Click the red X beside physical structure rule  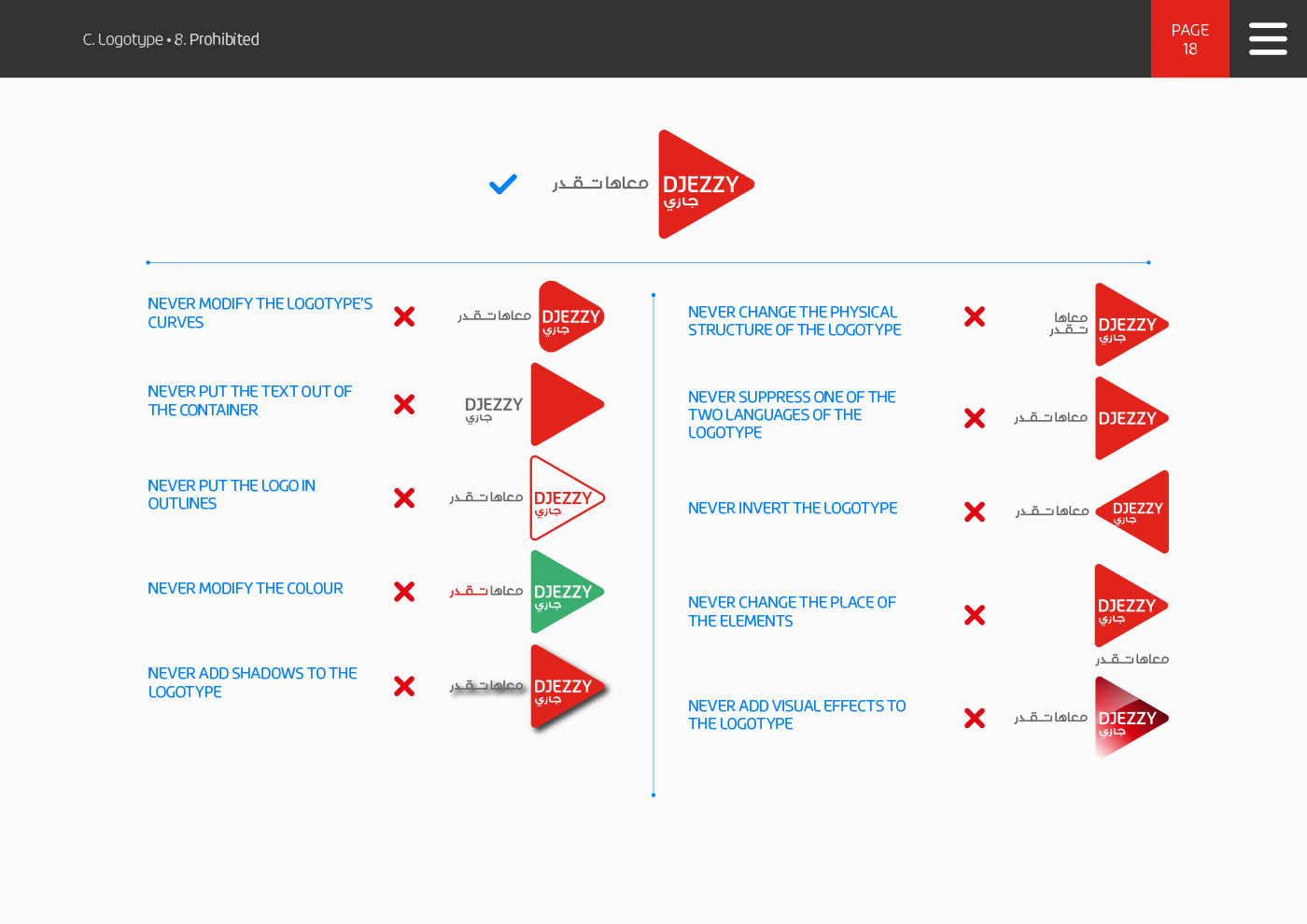tap(975, 316)
